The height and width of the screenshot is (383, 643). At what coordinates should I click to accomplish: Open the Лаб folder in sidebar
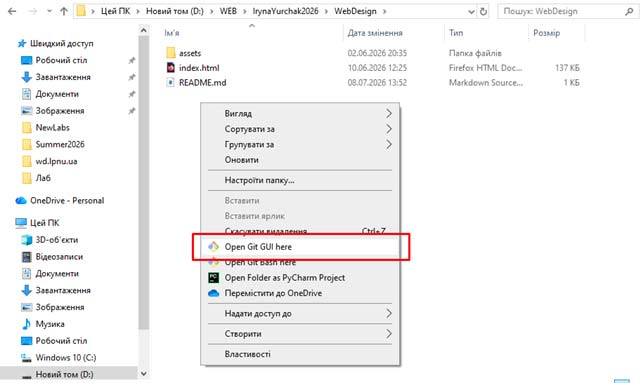(43, 178)
